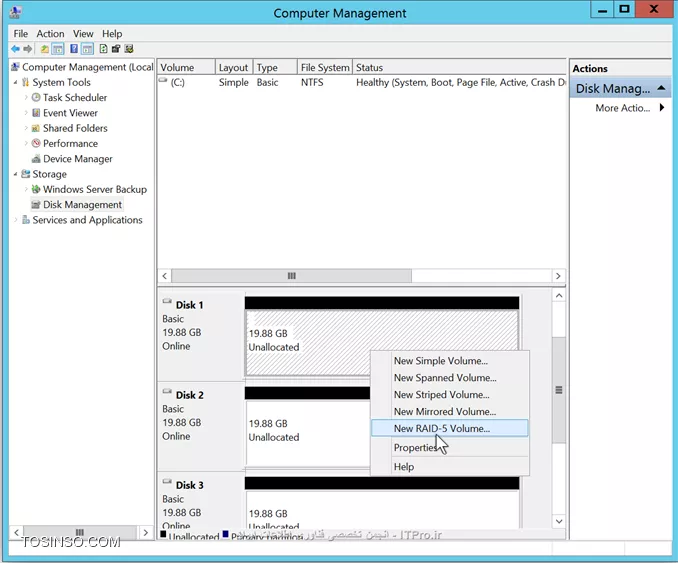Open the View menu
The image size is (678, 563).
pos(83,34)
